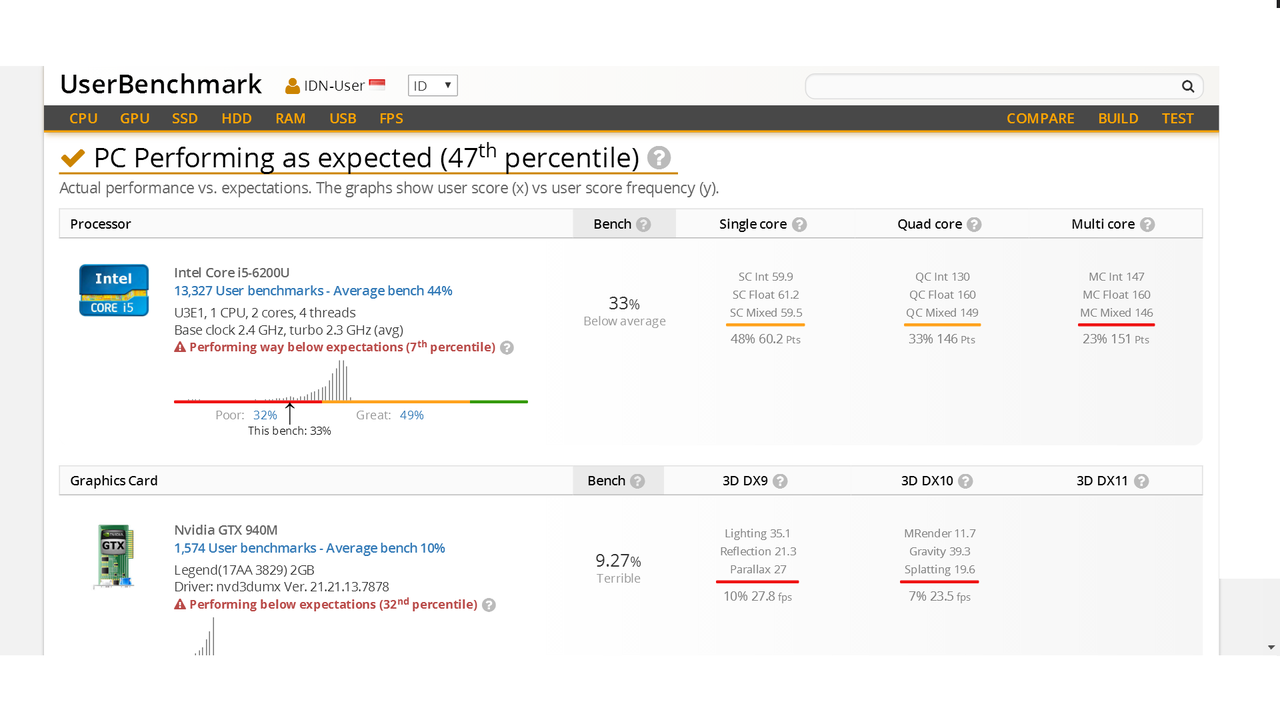This screenshot has height=720, width=1280.
Task: Open help icon next to Quad core
Action: pos(974,224)
